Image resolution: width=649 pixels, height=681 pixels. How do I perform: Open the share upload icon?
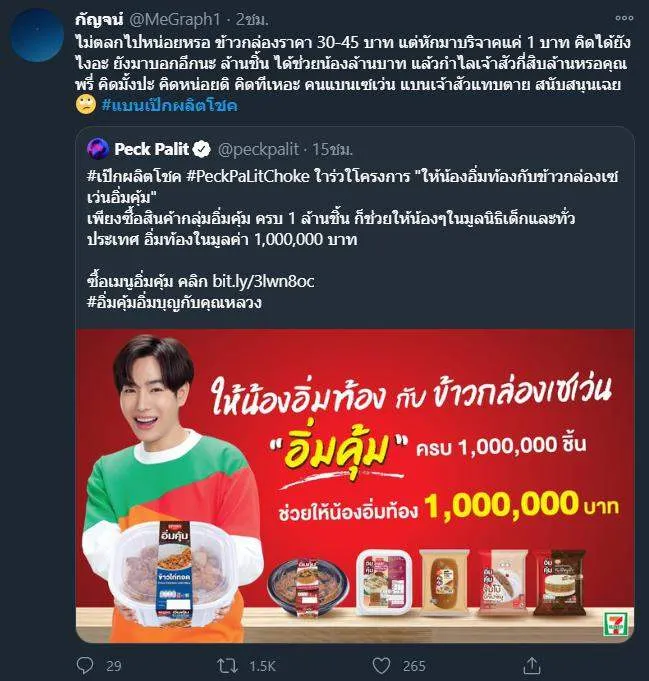[532, 665]
